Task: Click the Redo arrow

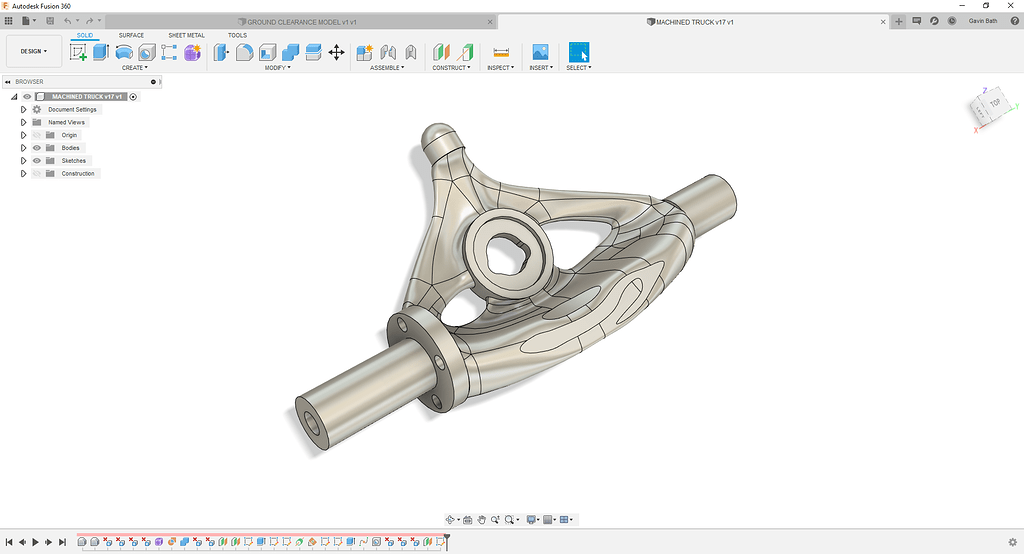Action: [89, 21]
